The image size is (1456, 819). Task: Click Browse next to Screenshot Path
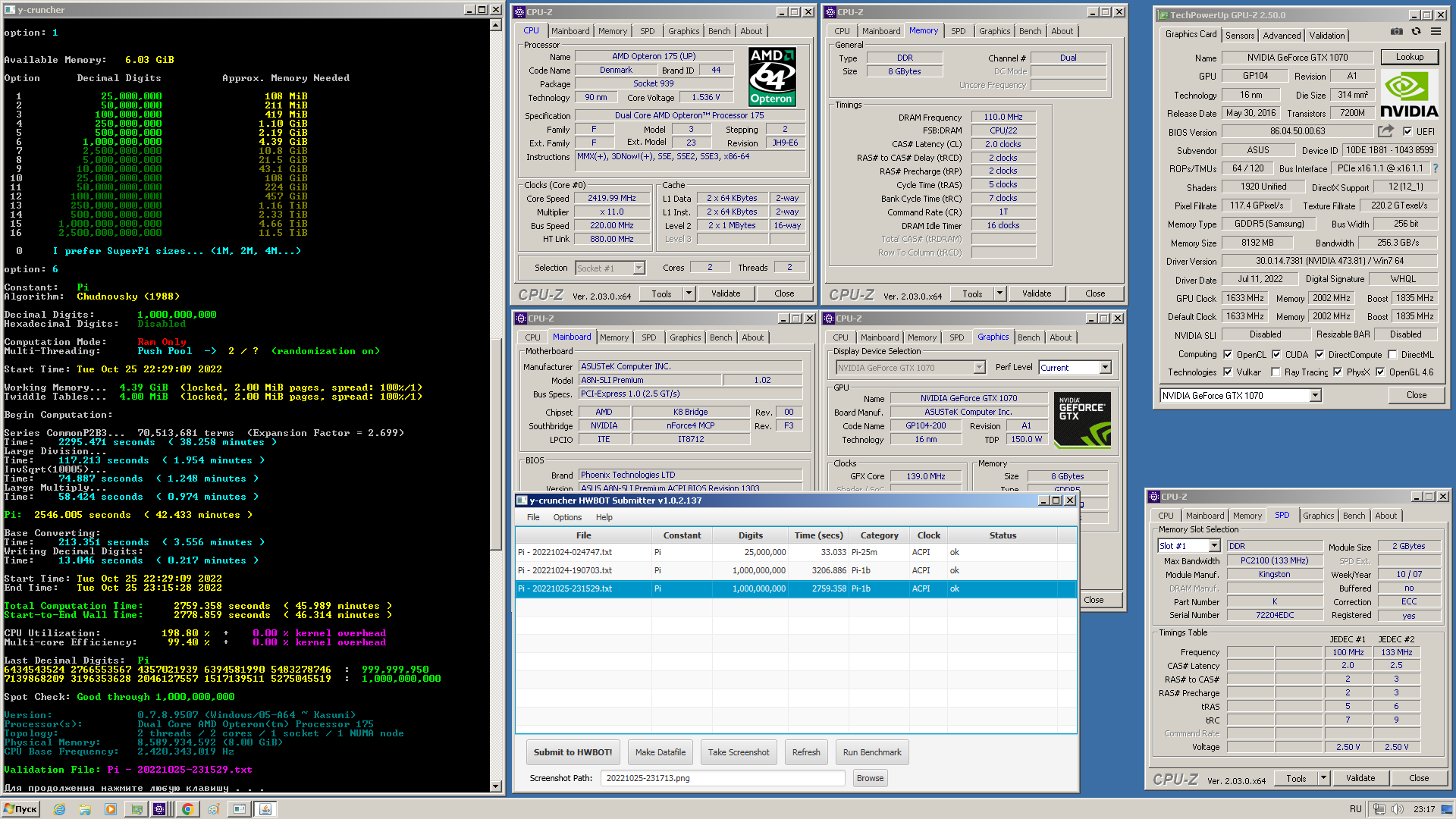(x=870, y=778)
